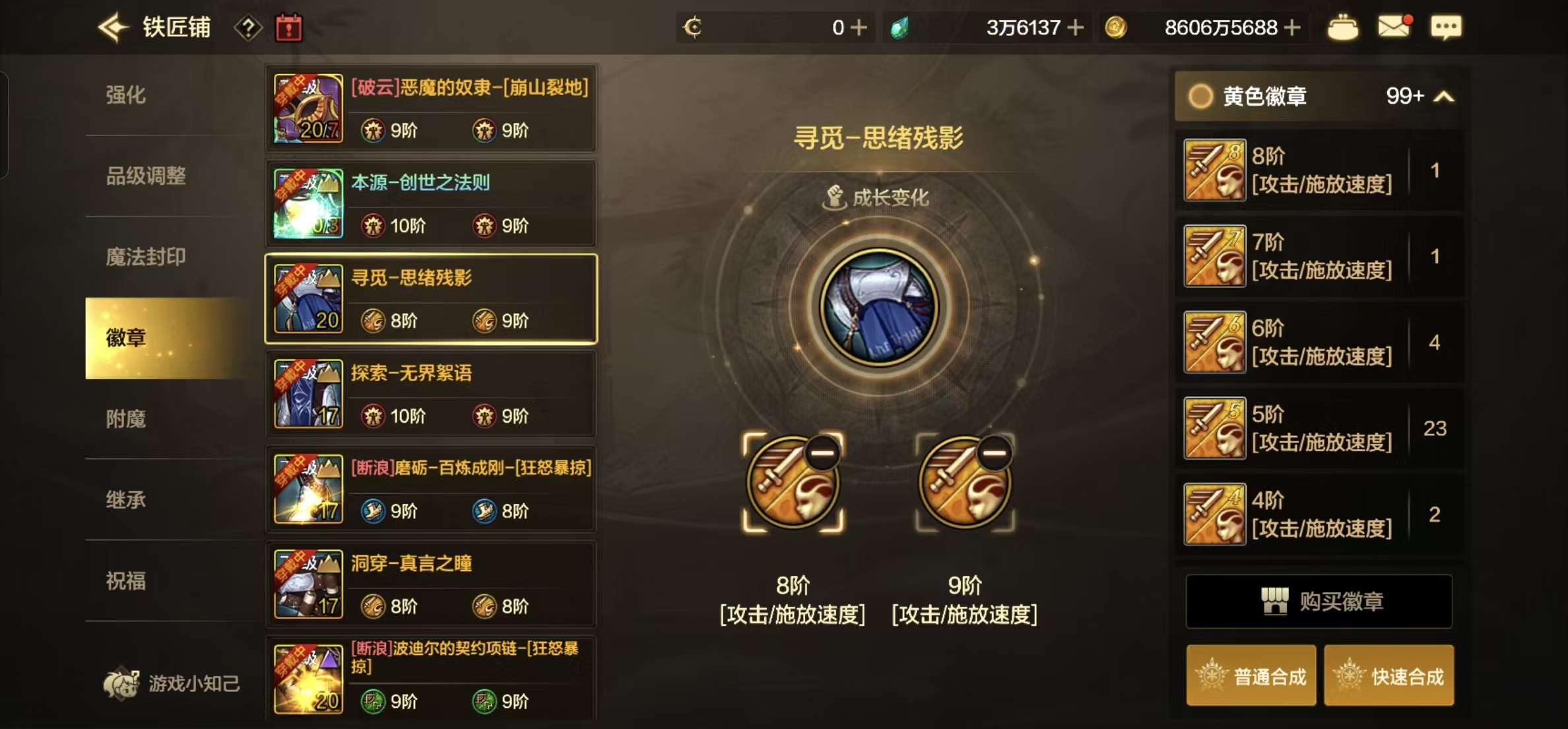Select 探索-无界絮语 equipment entry

click(431, 394)
